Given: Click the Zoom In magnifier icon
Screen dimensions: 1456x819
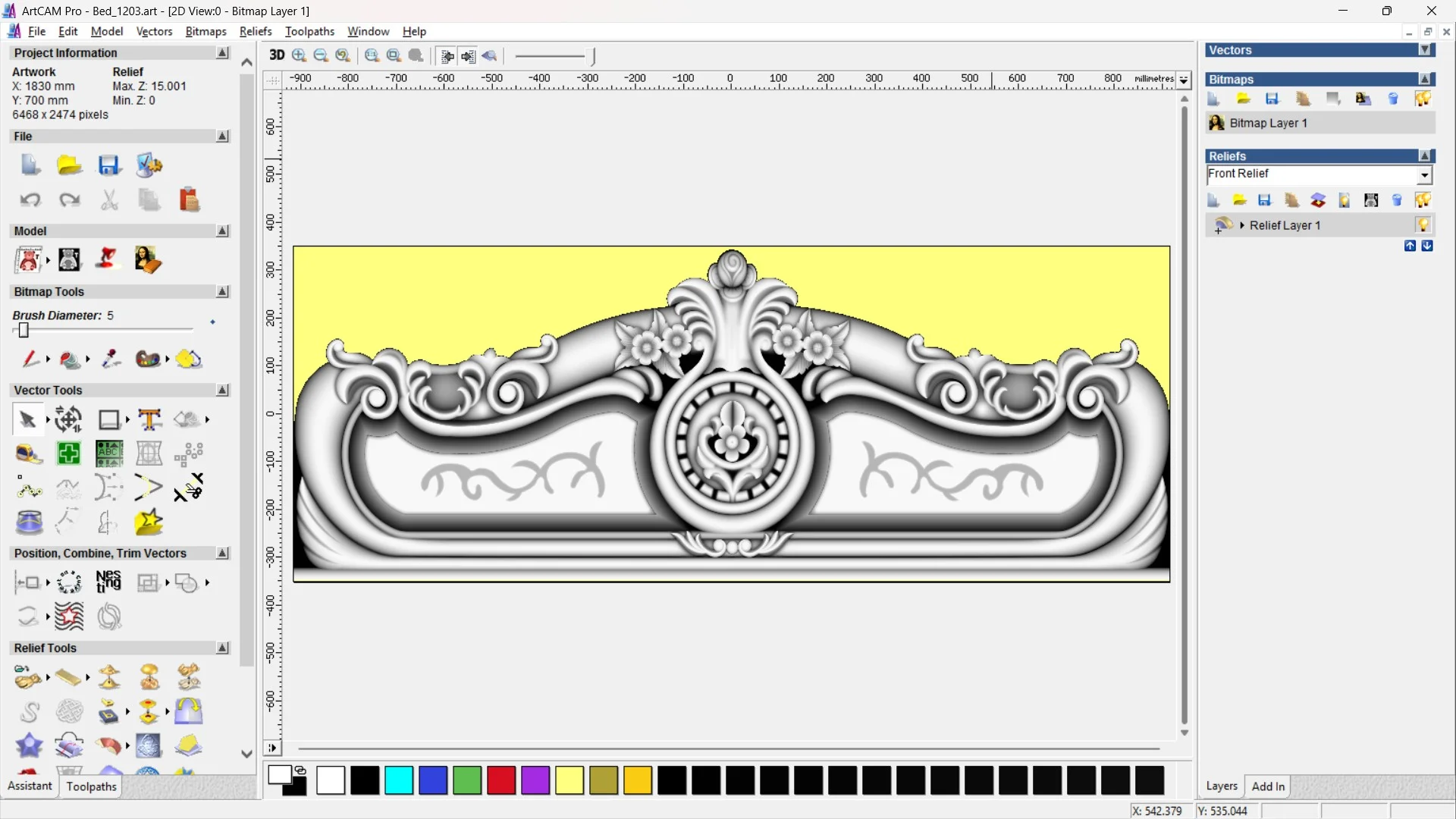Looking at the screenshot, I should [300, 55].
